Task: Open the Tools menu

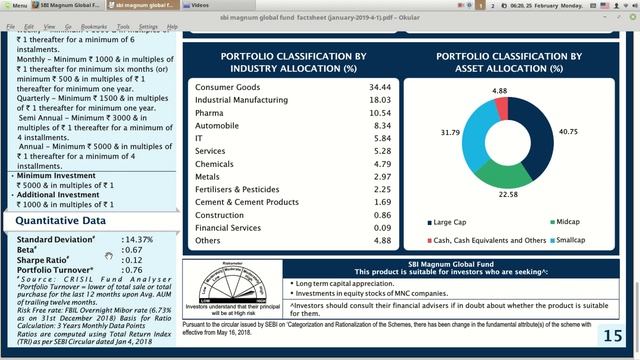Action: coord(123,27)
